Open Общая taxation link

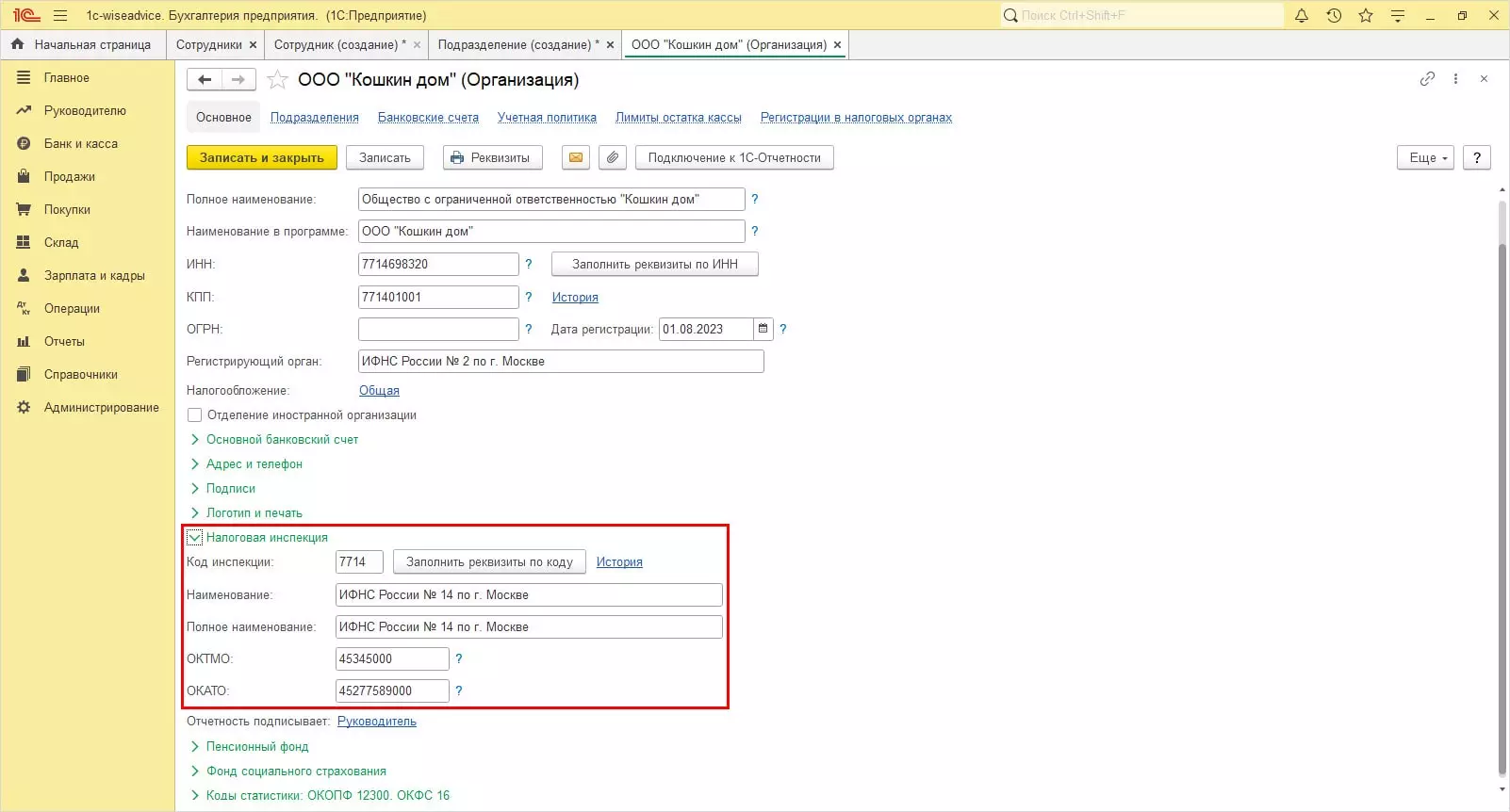point(379,390)
